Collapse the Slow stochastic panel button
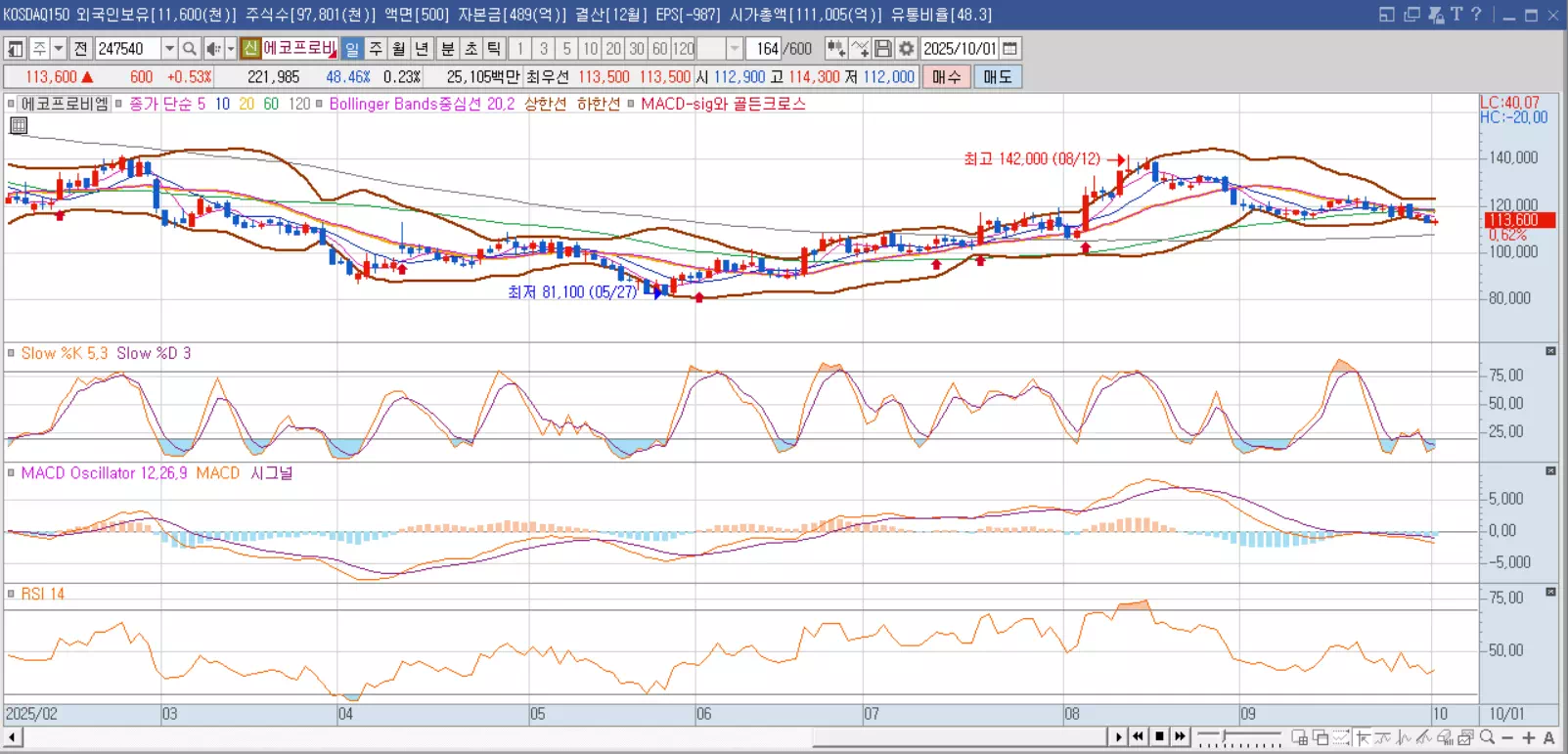This screenshot has height=754, width=1568. point(1550,351)
